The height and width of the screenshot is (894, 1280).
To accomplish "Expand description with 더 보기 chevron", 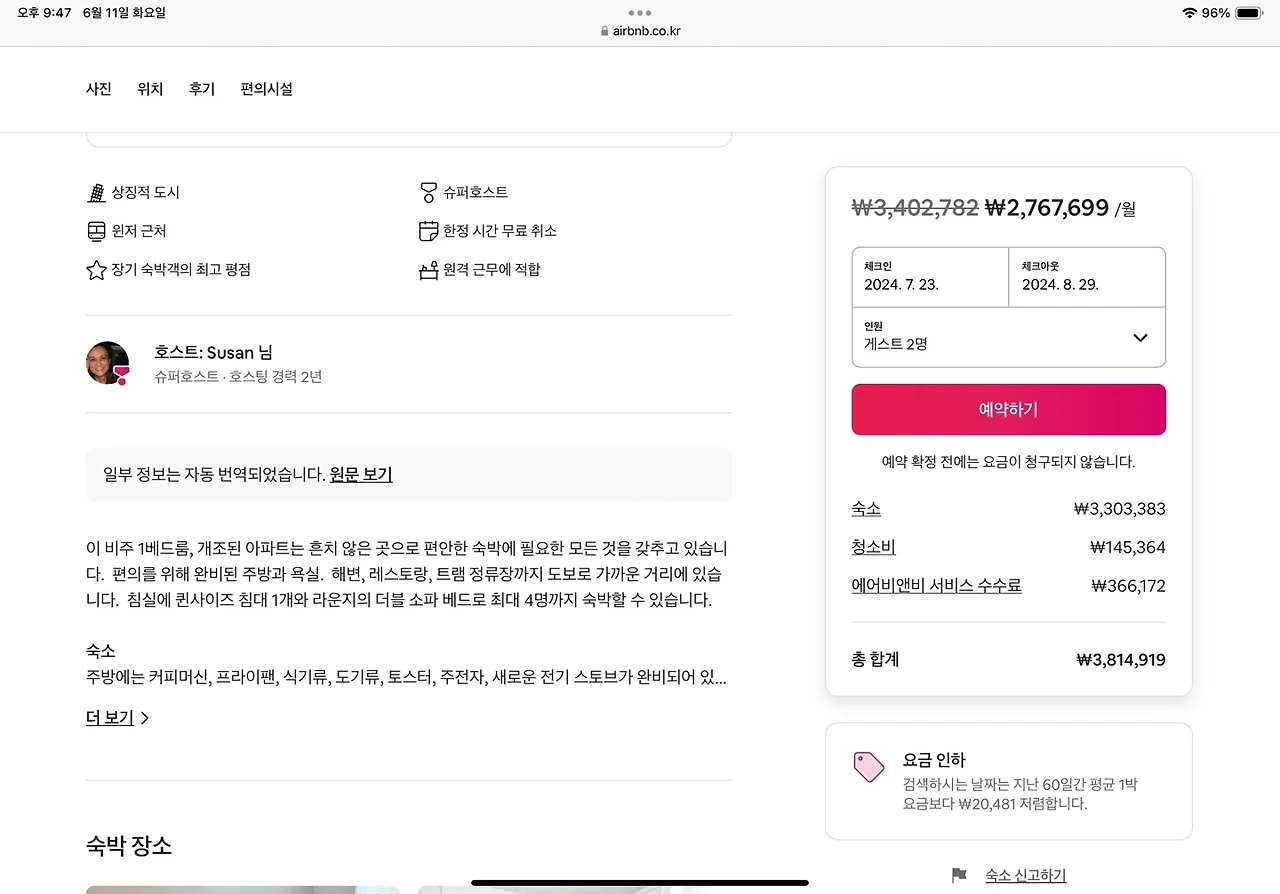I will pyautogui.click(x=117, y=718).
